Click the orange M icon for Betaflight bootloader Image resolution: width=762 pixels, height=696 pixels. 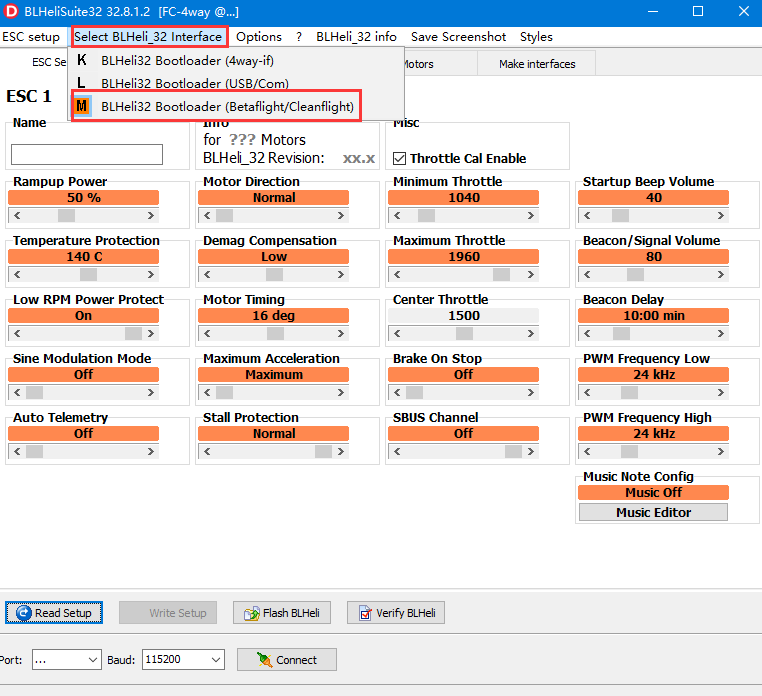point(82,106)
